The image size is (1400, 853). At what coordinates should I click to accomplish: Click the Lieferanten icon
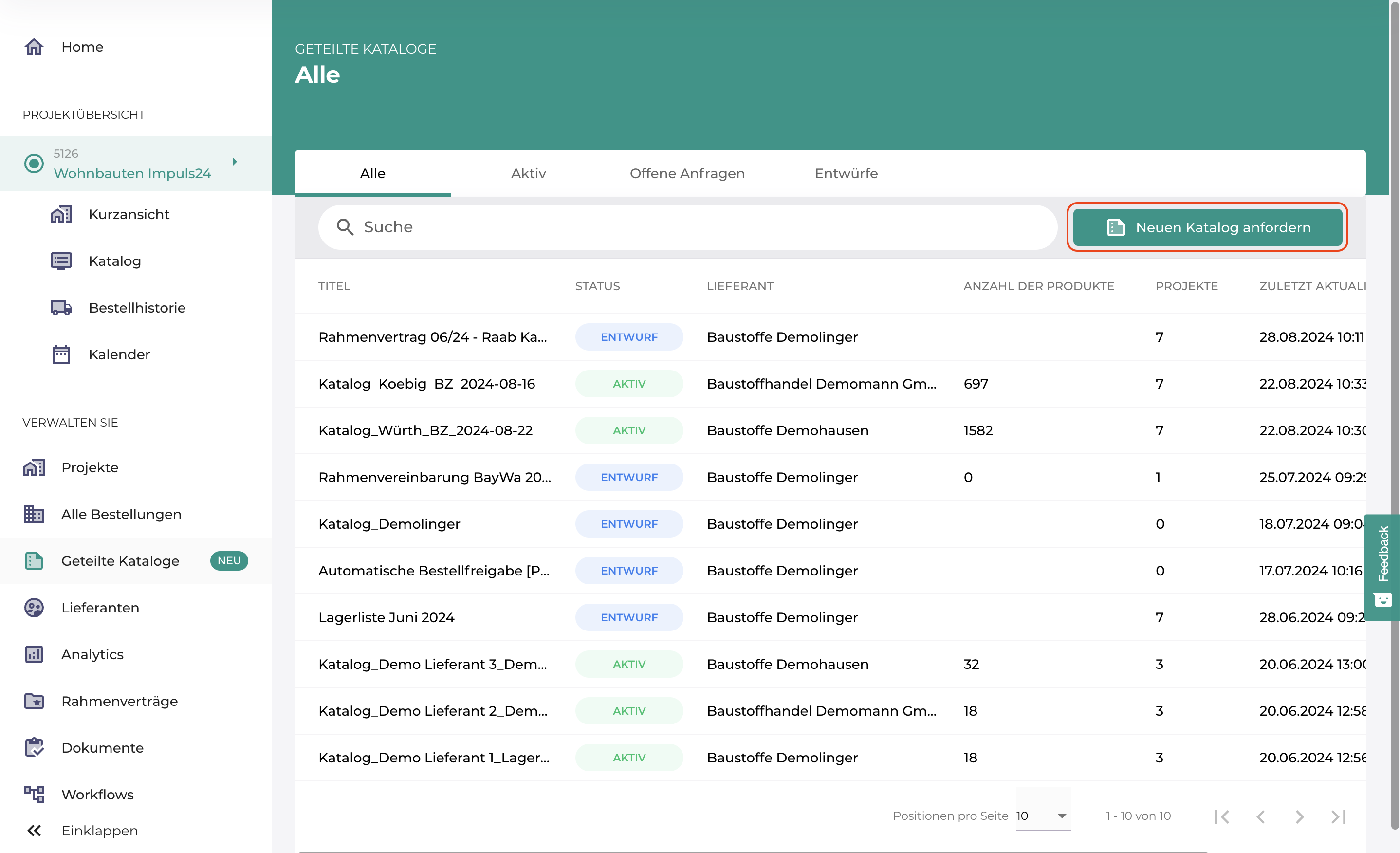[x=34, y=608]
